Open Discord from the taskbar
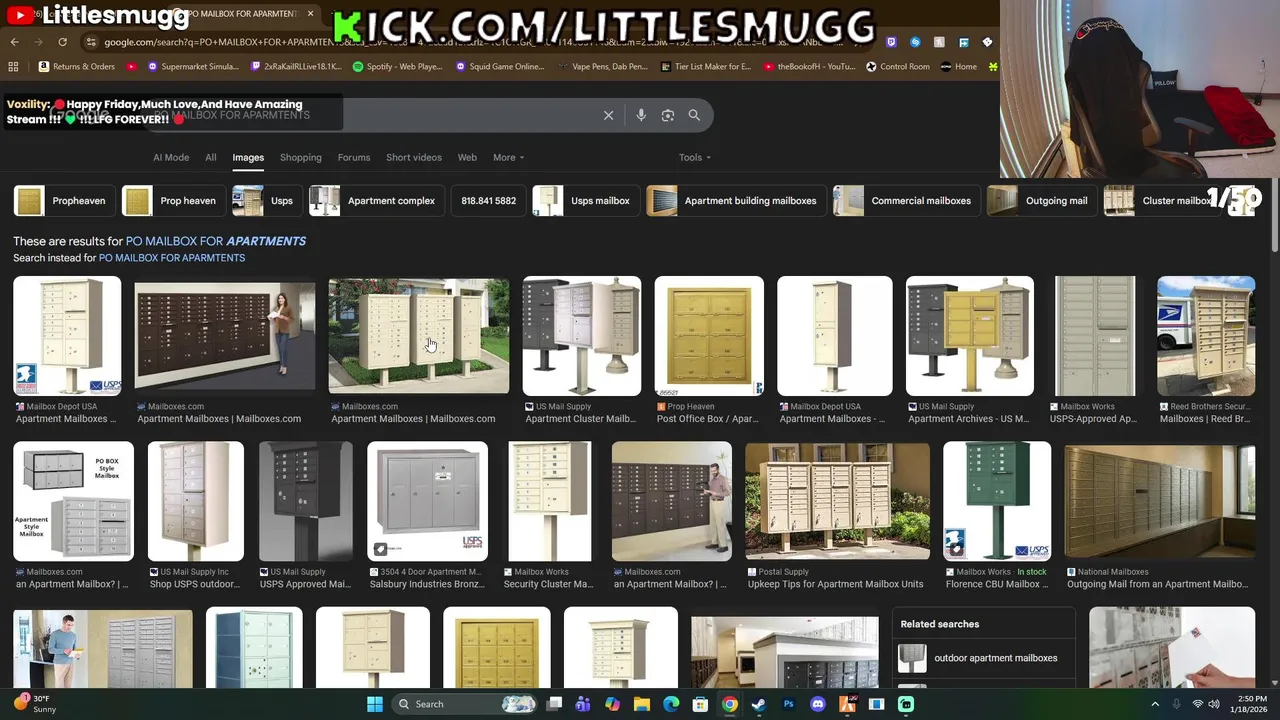Image resolution: width=1280 pixels, height=720 pixels. click(818, 704)
